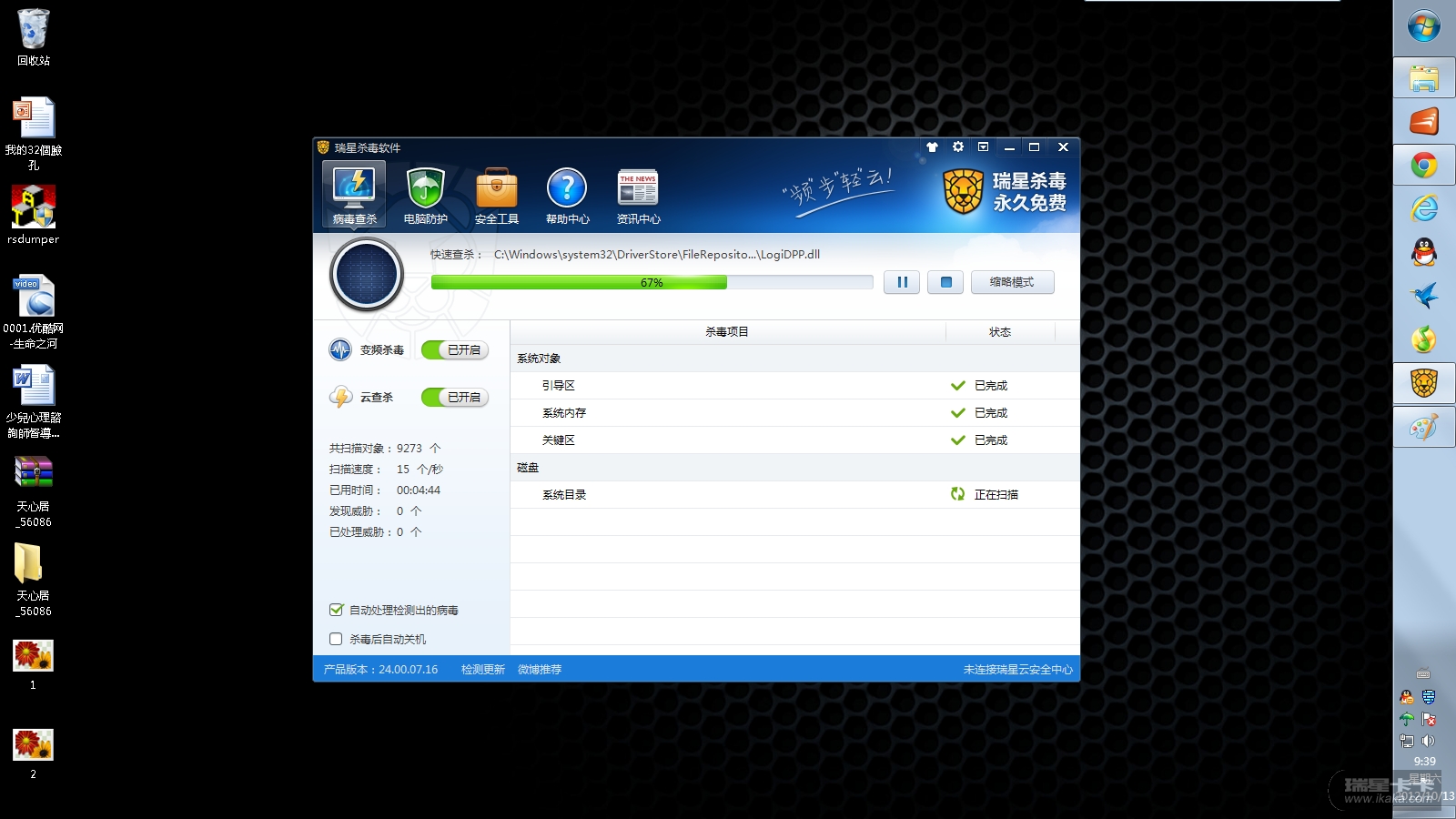Pause the running virus scan
Screen dimensions: 1456x819
(902, 282)
